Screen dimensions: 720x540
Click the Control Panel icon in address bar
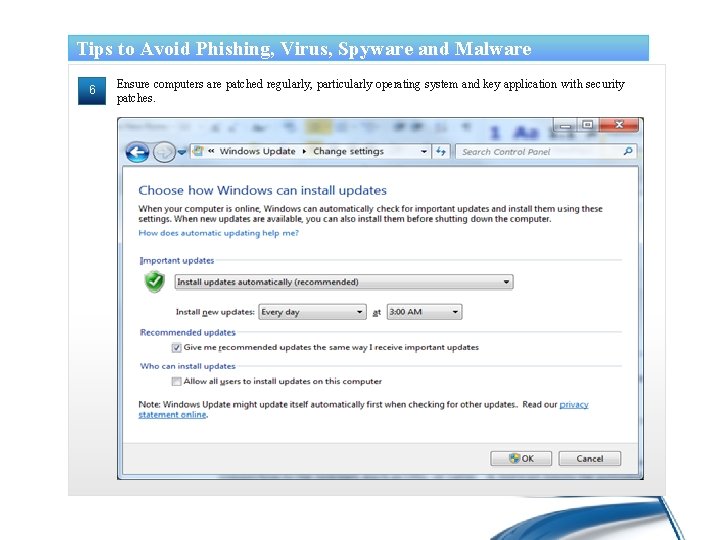198,151
